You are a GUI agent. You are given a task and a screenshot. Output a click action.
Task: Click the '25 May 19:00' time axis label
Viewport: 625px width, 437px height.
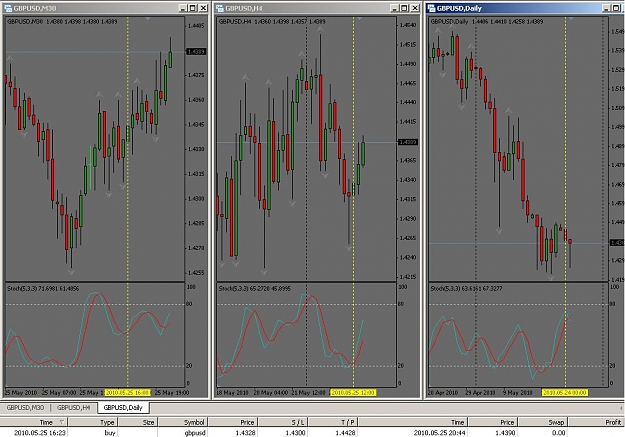coord(172,393)
